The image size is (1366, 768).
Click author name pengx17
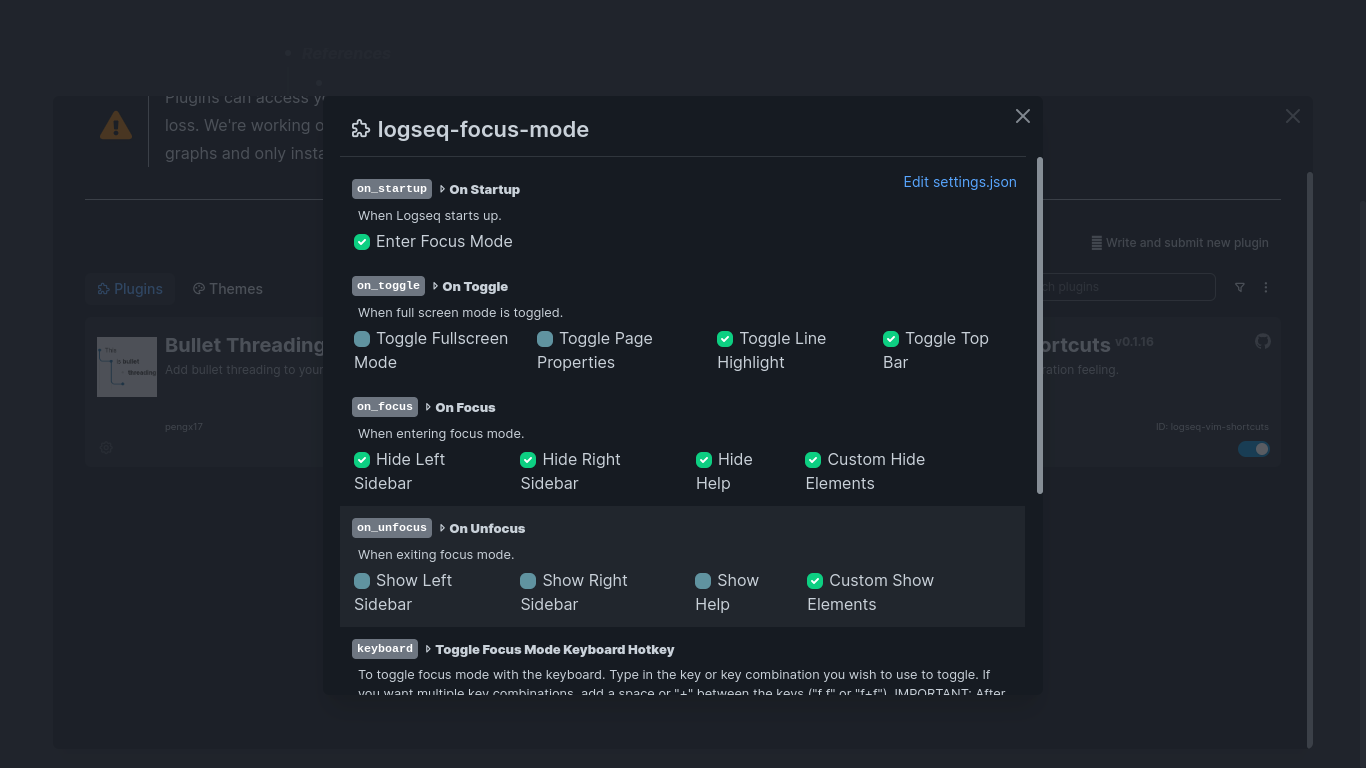coord(184,427)
